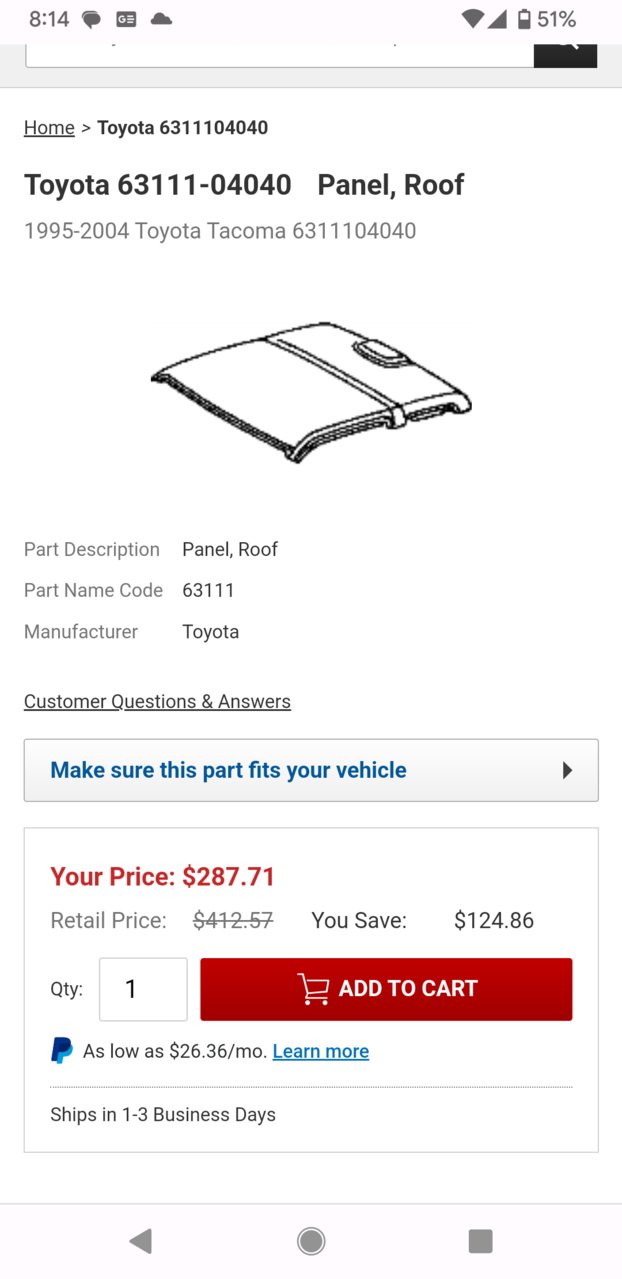The width and height of the screenshot is (622, 1279).
Task: Tap the battery icon in the status bar
Action: point(523,19)
